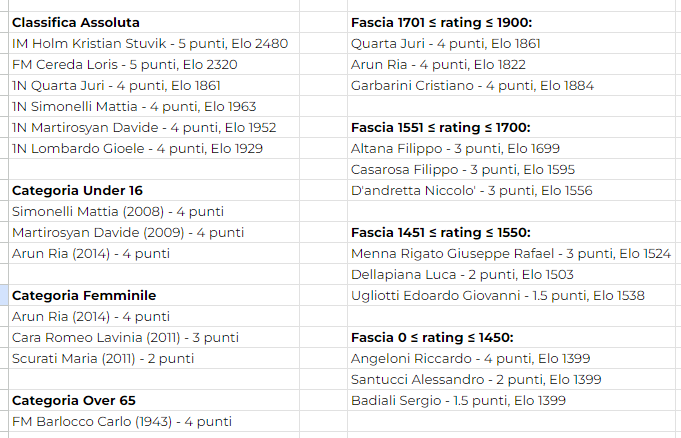Select the Categoria Over 65 header cell

click(x=154, y=401)
